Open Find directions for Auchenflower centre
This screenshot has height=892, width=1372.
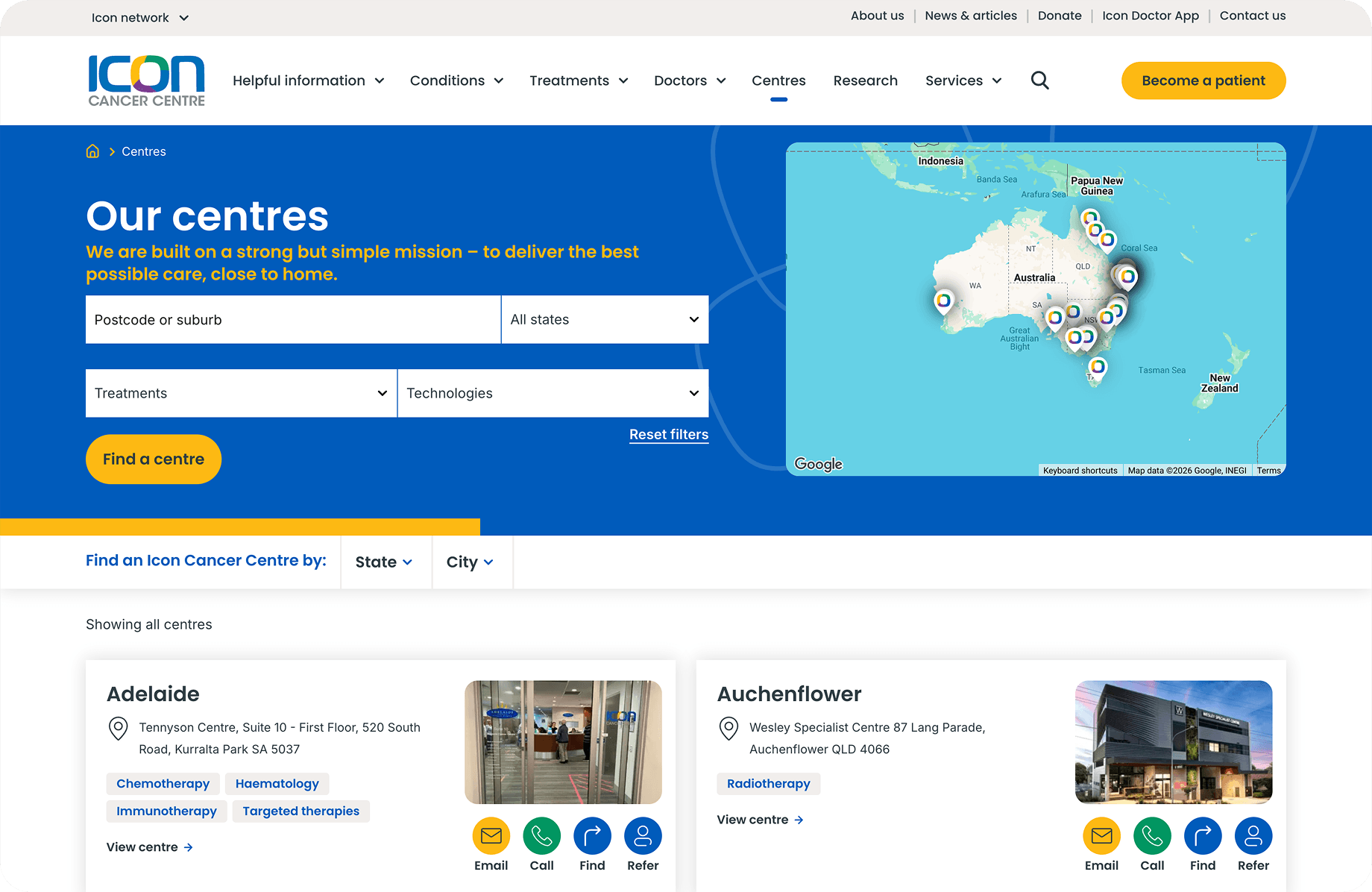point(1203,836)
